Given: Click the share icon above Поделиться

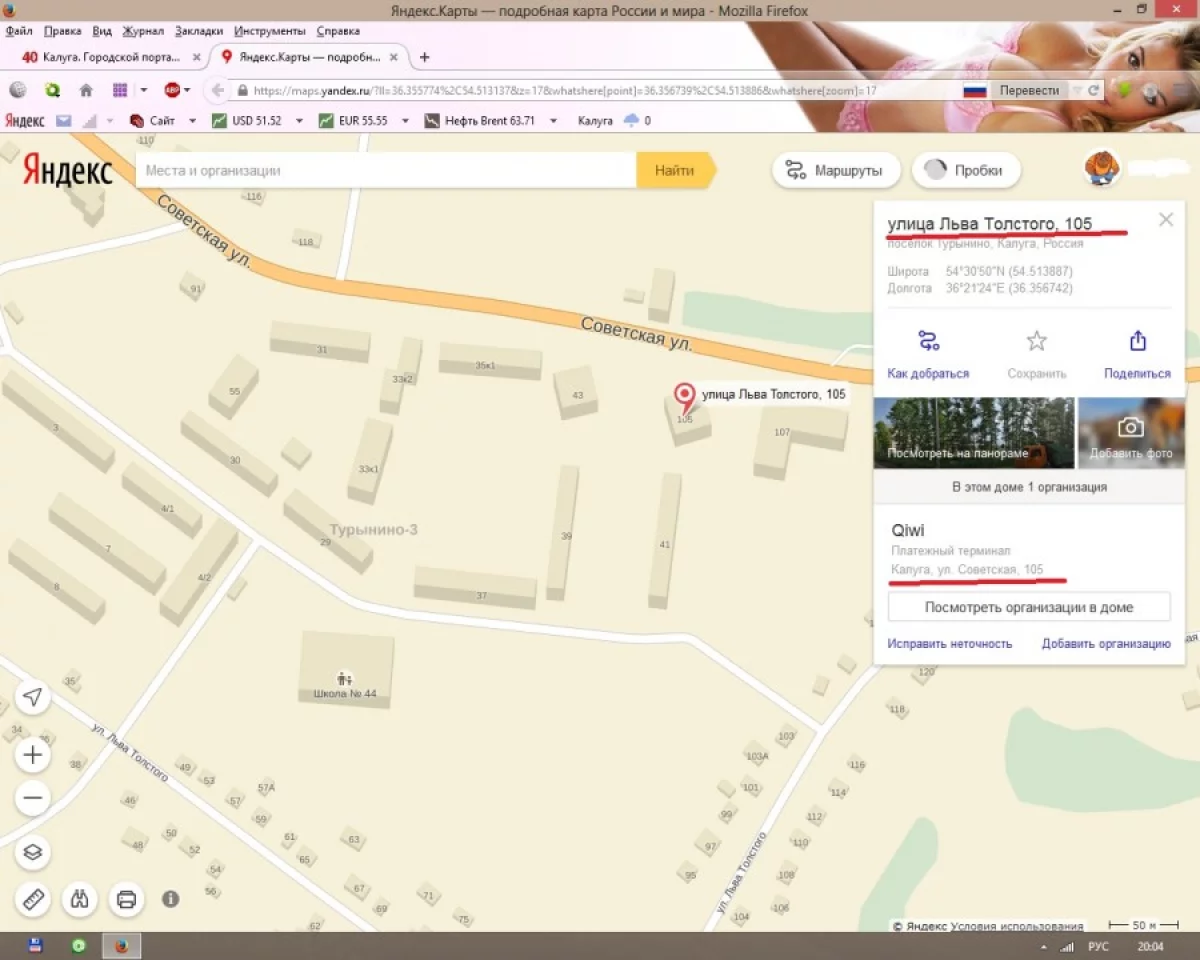Looking at the screenshot, I should coord(1137,341).
